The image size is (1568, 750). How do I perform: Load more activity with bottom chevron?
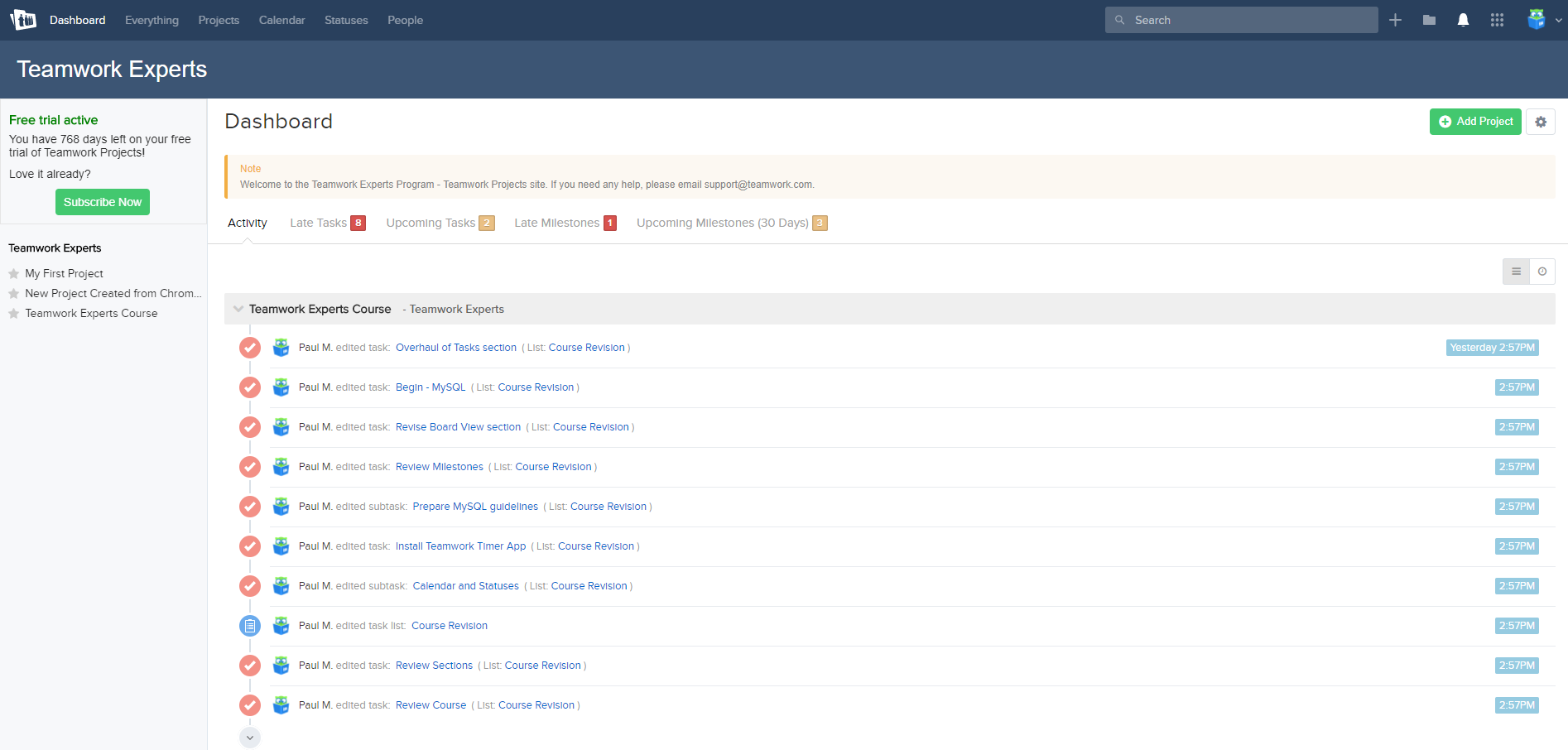coord(250,738)
